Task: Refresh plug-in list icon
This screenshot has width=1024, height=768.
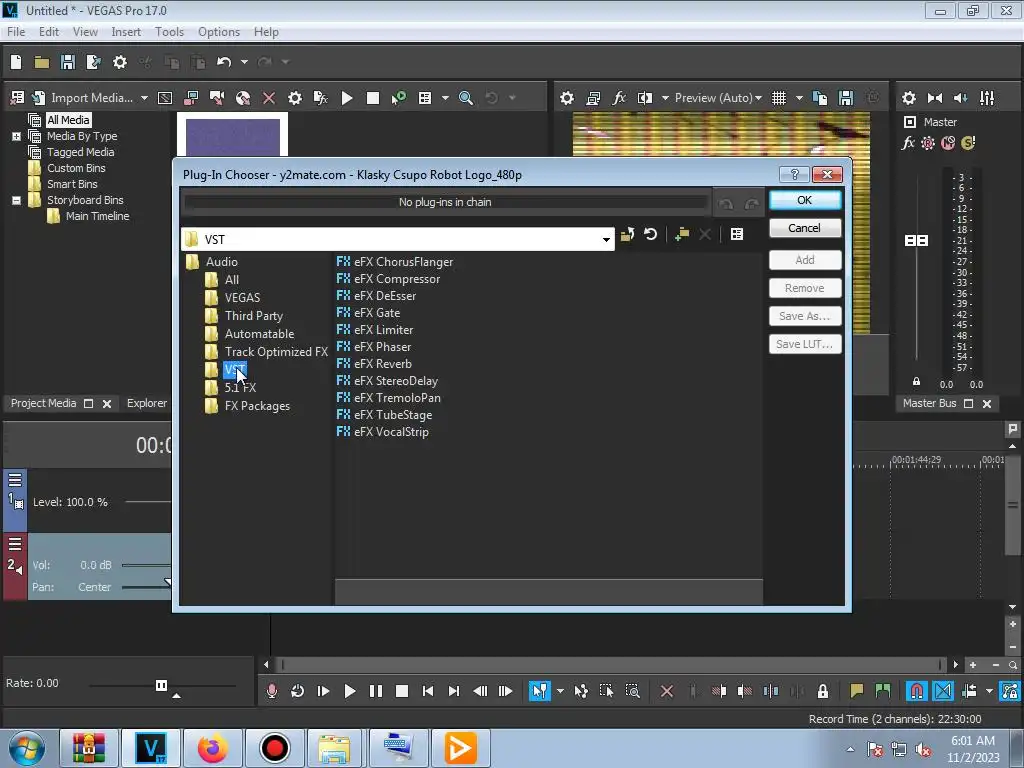Action: point(650,234)
